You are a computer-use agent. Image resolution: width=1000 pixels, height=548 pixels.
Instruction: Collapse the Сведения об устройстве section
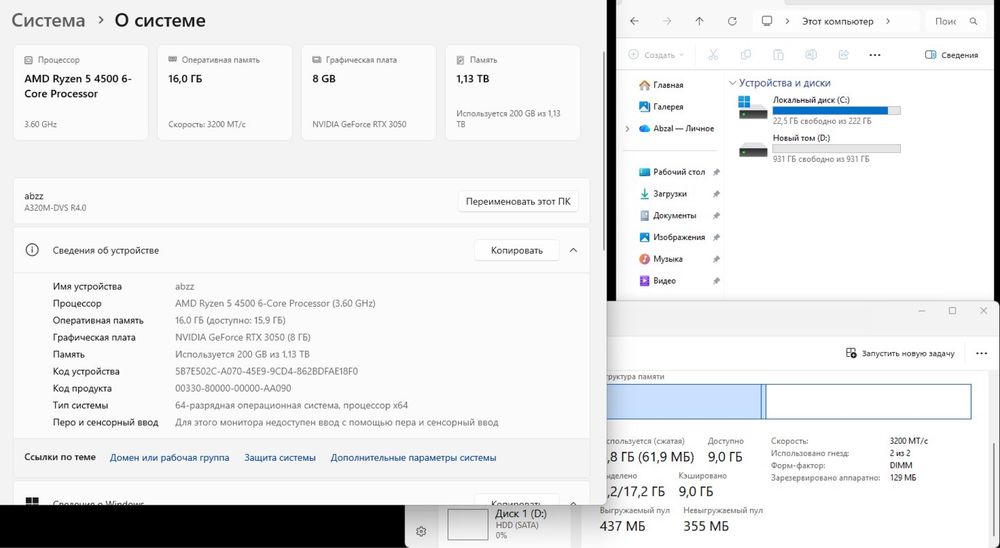pyautogui.click(x=573, y=250)
